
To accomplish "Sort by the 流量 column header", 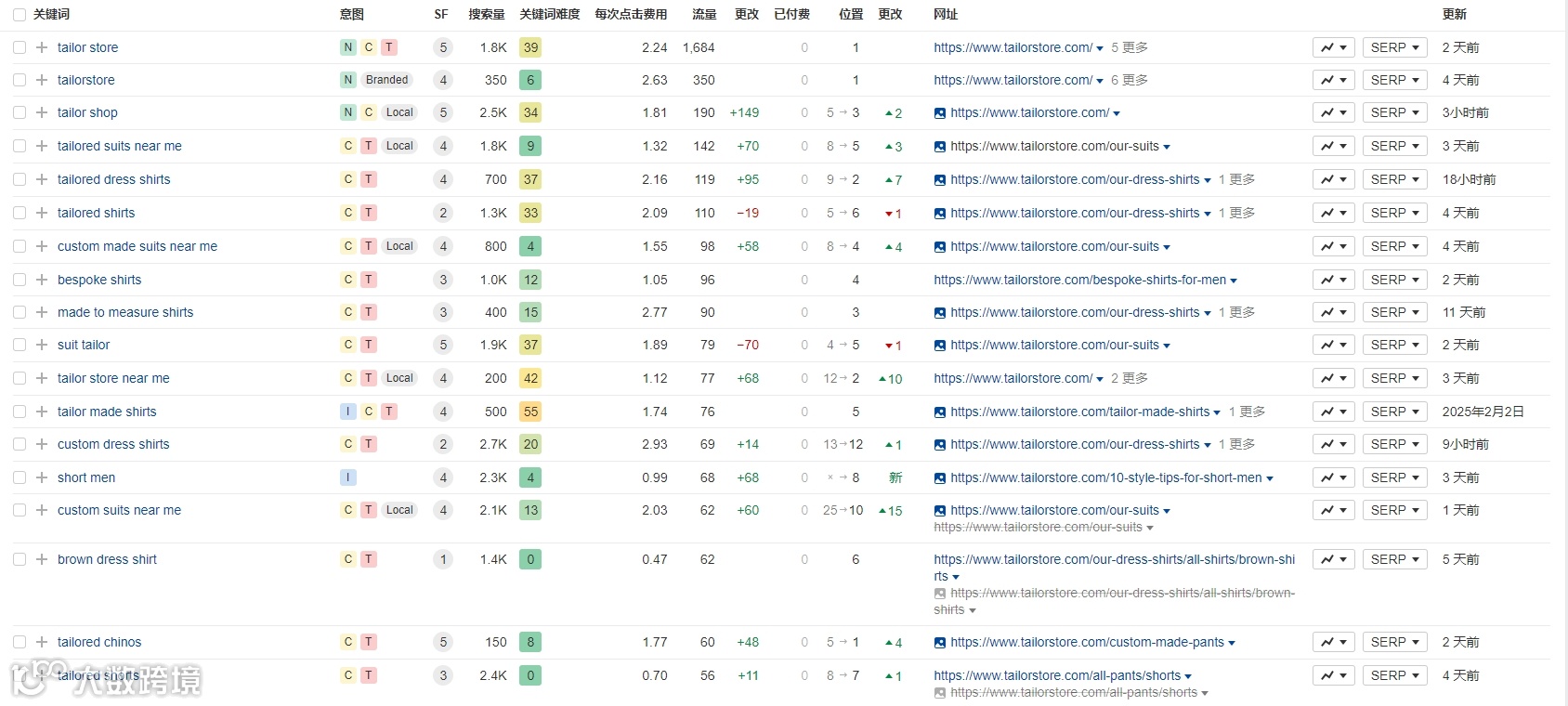I will [704, 14].
